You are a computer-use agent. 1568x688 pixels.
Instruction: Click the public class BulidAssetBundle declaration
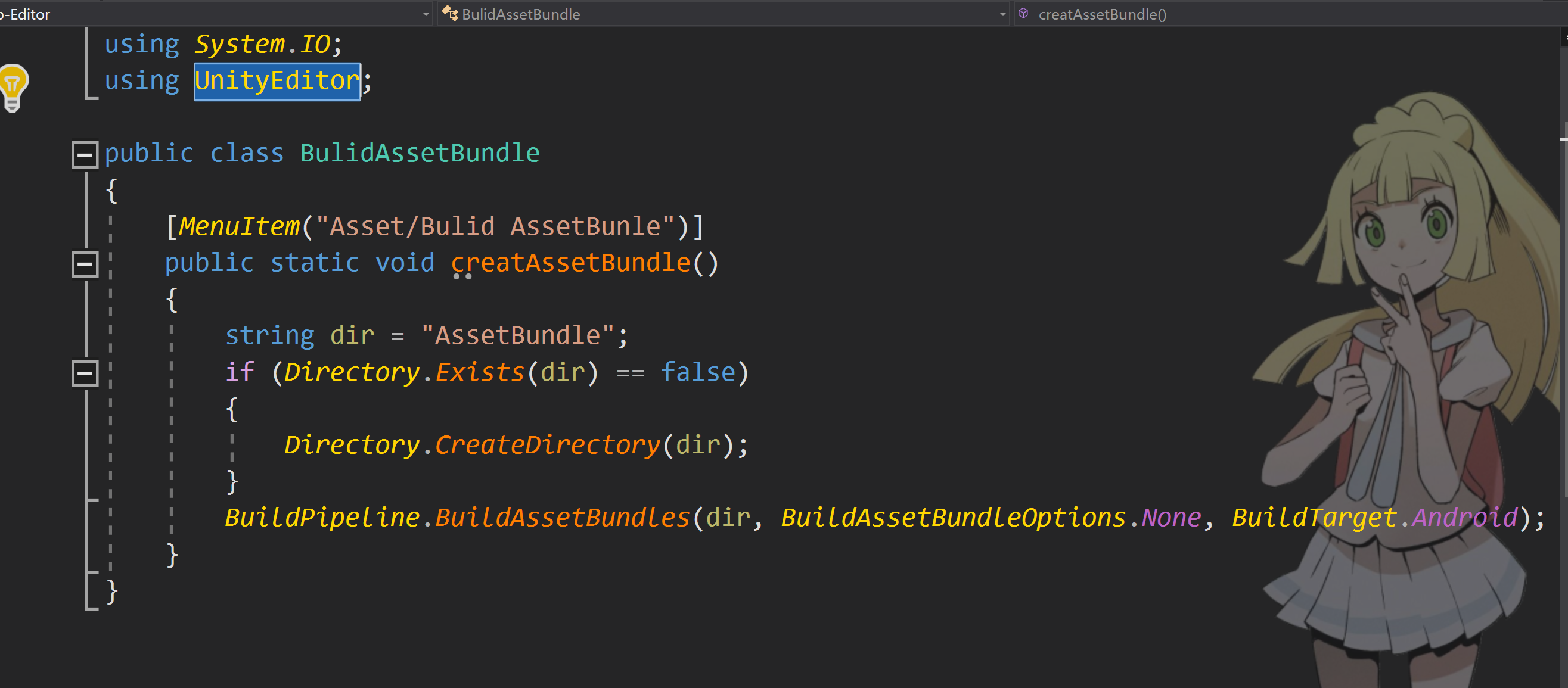[x=321, y=152]
